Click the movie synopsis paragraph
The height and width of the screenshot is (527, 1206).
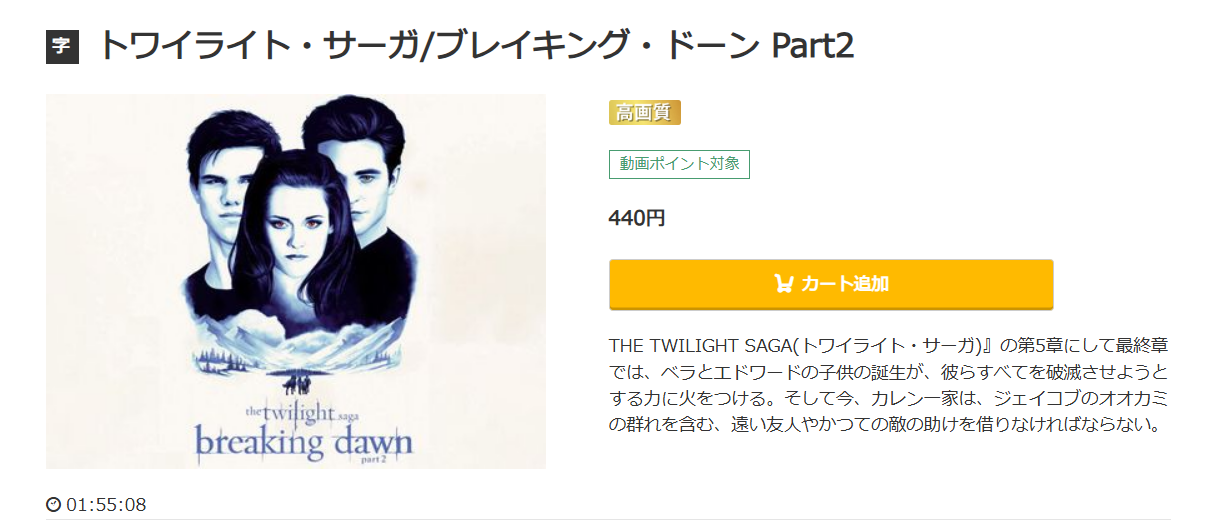point(889,385)
